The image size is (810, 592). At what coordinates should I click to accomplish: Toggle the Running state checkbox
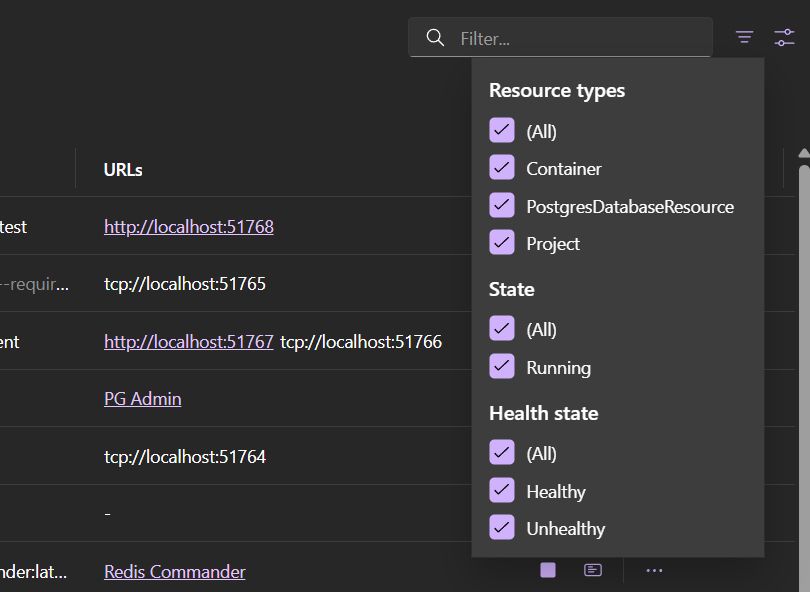(x=502, y=366)
